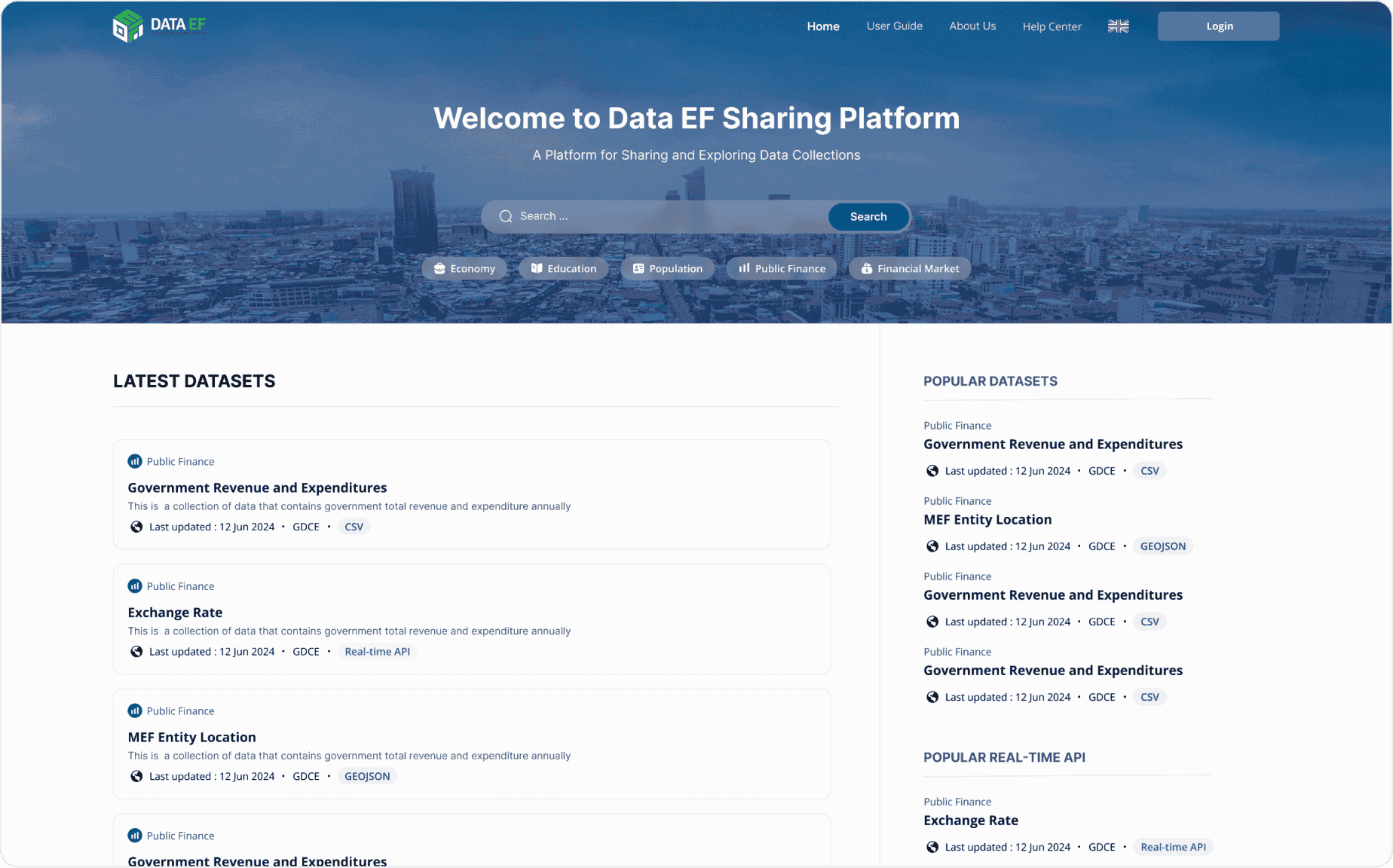Click the magnifier icon in search bar
This screenshot has height=868, width=1393.
click(506, 216)
